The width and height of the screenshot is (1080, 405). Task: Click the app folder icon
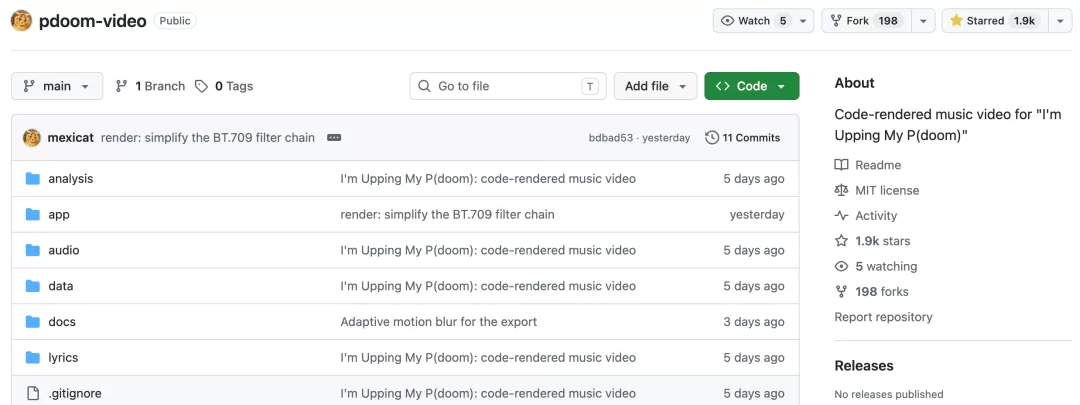(x=32, y=215)
